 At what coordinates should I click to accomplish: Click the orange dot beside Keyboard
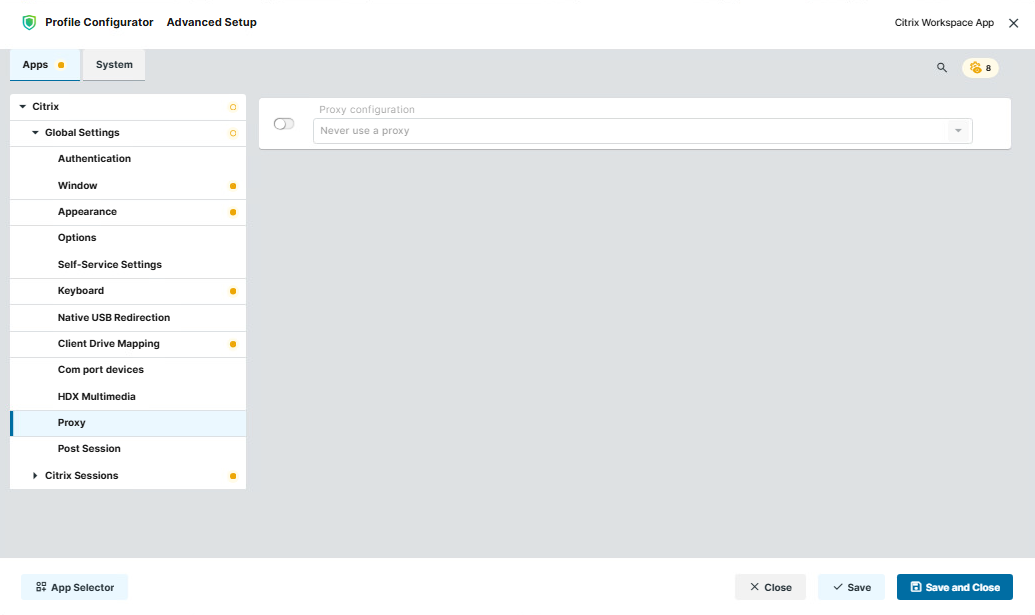[233, 291]
